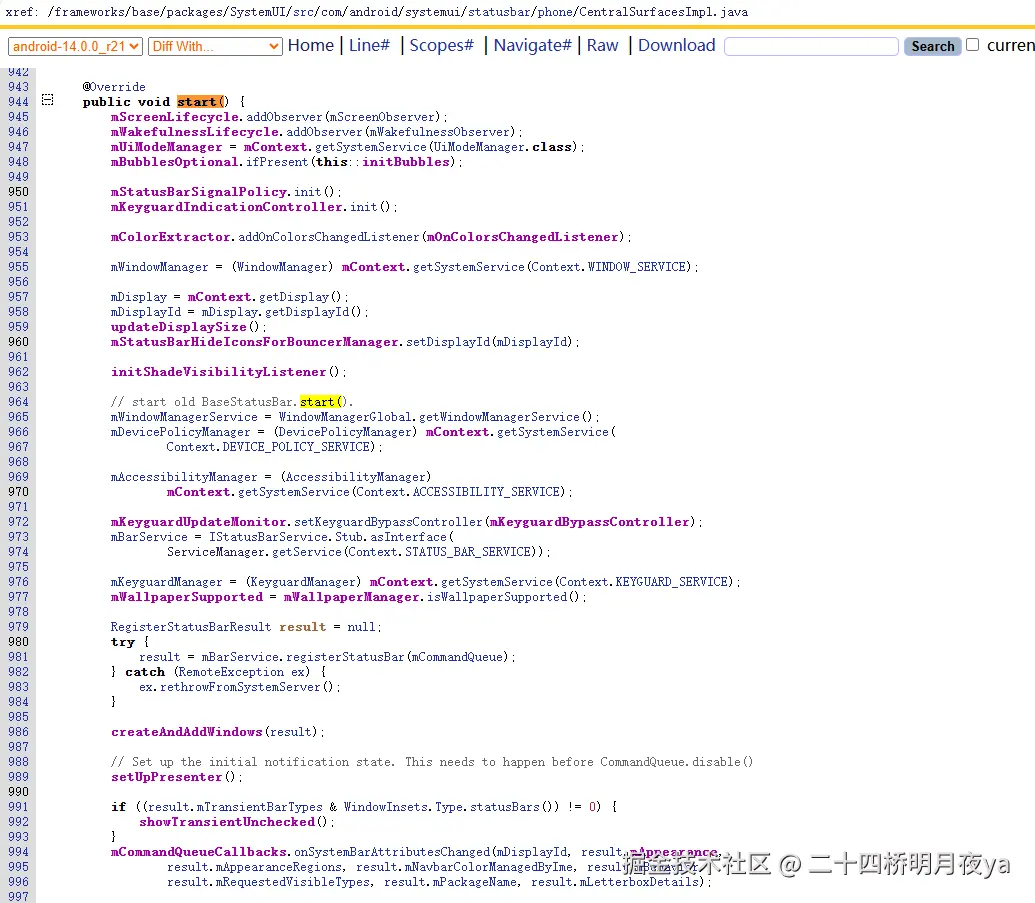Navigate to the Home page

point(311,46)
